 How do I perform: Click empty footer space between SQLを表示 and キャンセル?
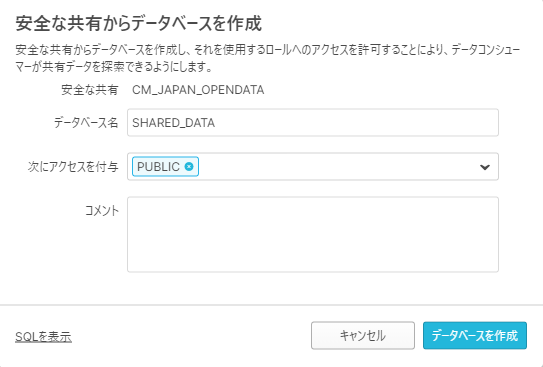click(191, 336)
